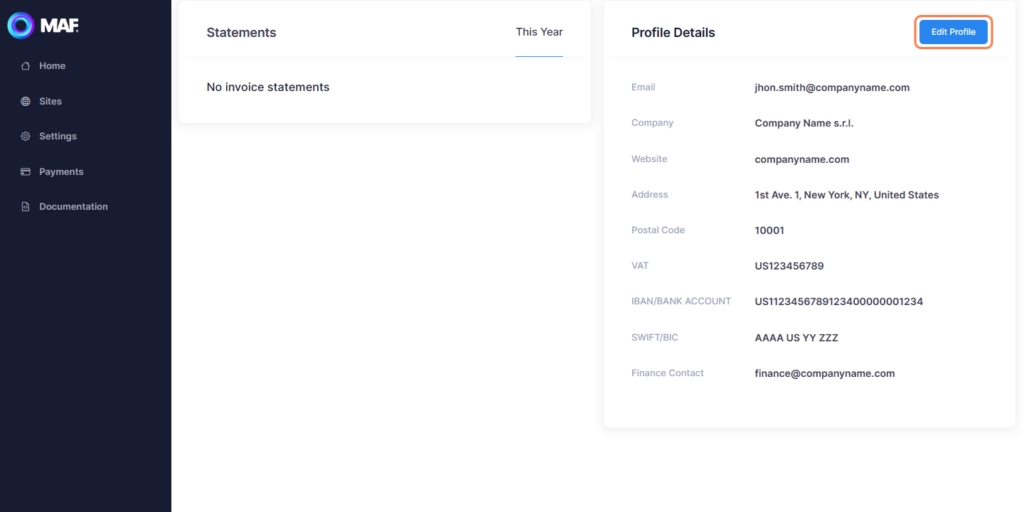
Task: Click the VAT number US123456789
Action: coord(789,266)
